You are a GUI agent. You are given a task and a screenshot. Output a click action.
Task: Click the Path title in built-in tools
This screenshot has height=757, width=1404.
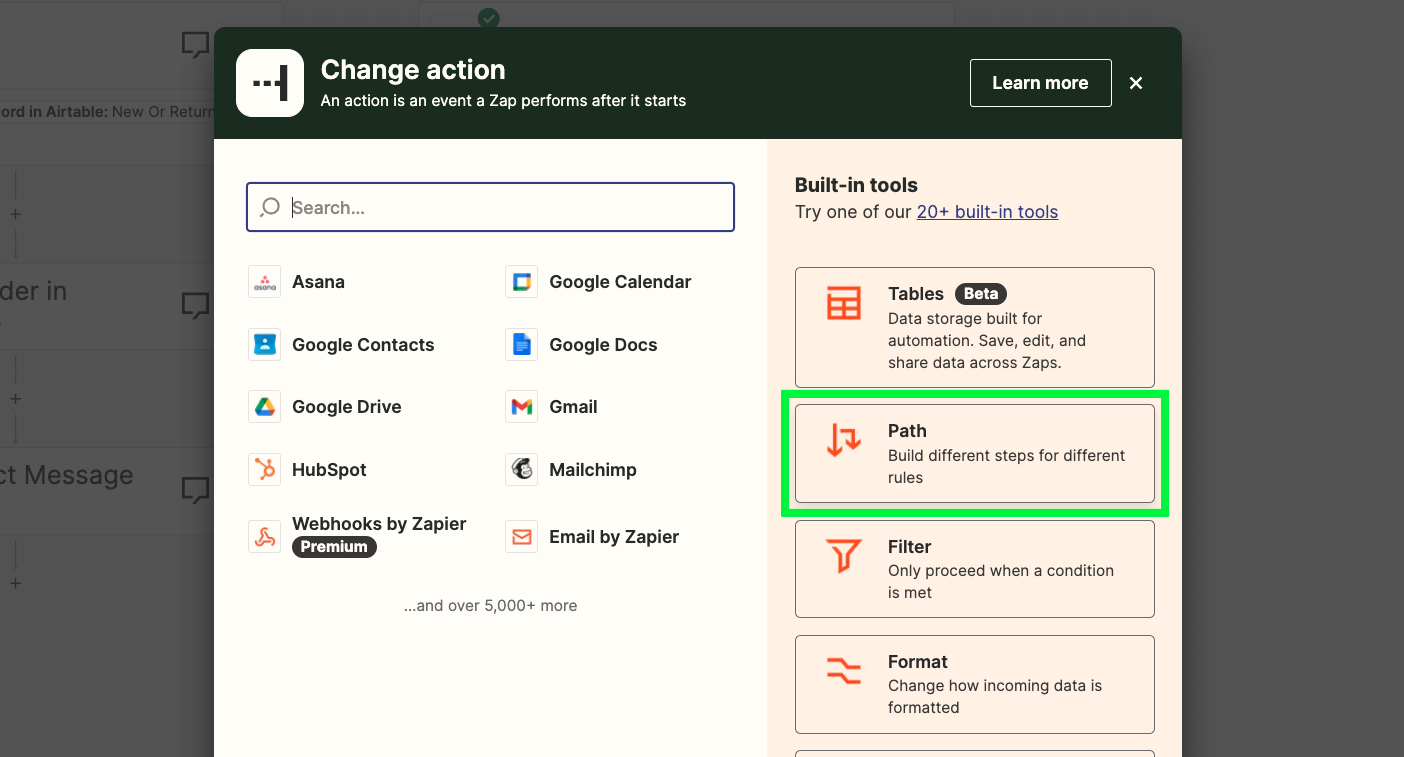click(x=907, y=431)
